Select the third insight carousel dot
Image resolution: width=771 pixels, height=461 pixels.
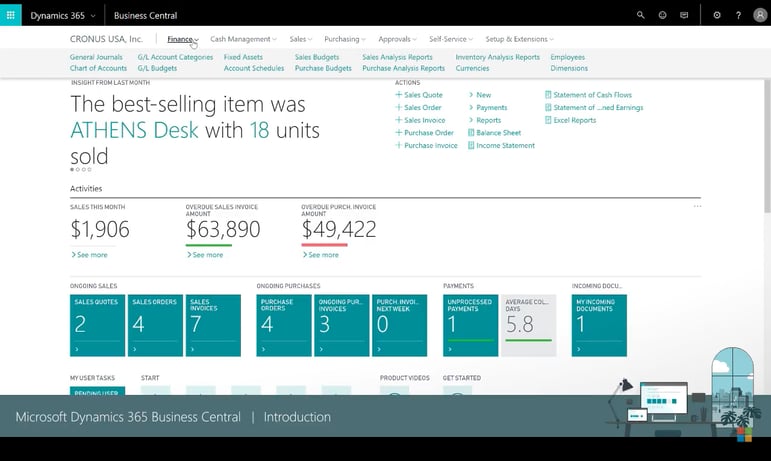point(84,170)
